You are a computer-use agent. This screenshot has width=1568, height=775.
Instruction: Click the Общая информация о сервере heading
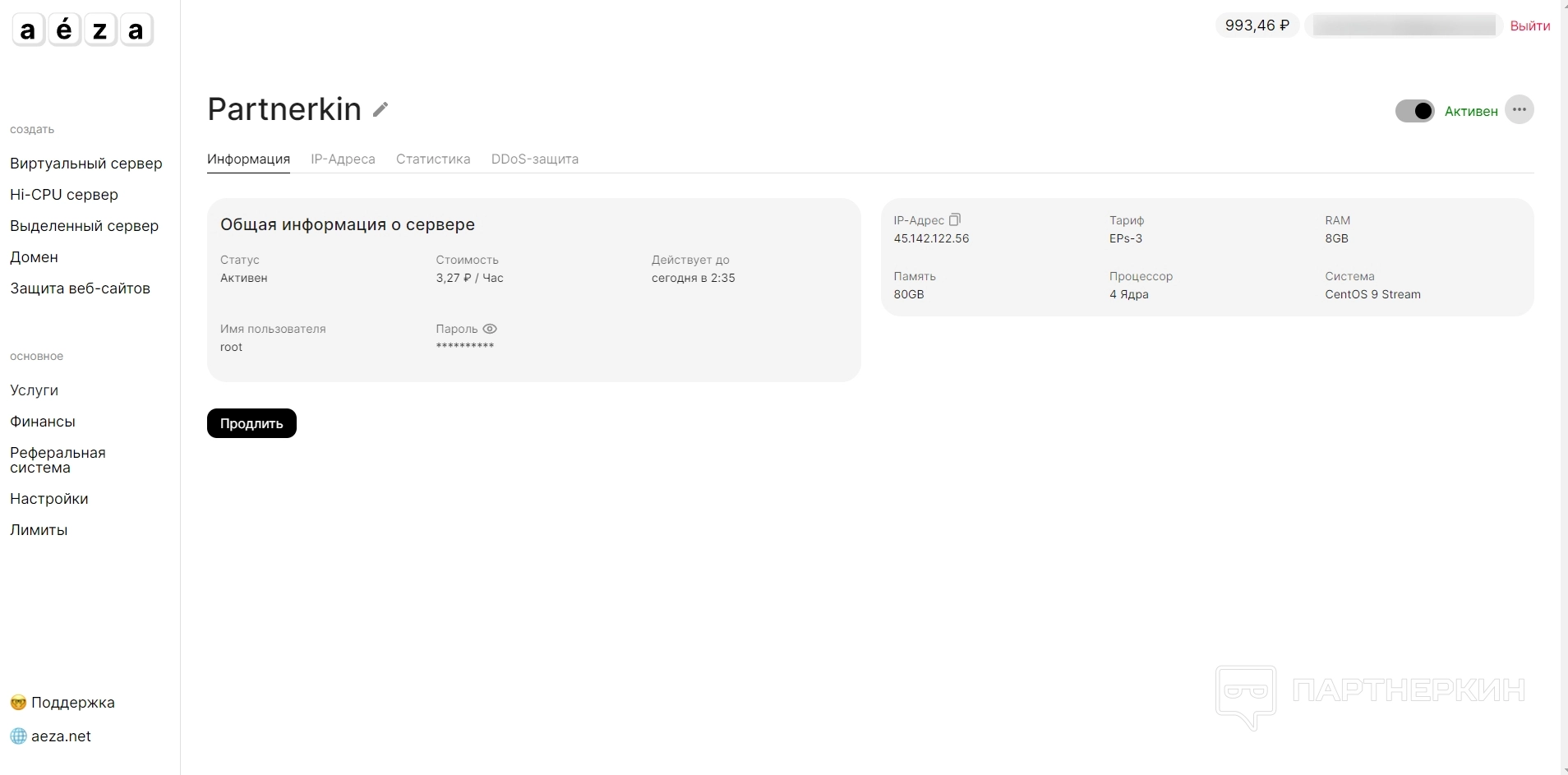(x=348, y=224)
